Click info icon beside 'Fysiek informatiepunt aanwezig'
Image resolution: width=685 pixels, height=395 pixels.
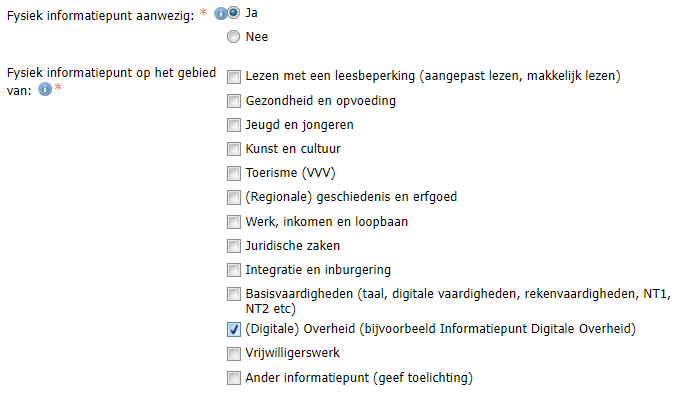pos(220,14)
